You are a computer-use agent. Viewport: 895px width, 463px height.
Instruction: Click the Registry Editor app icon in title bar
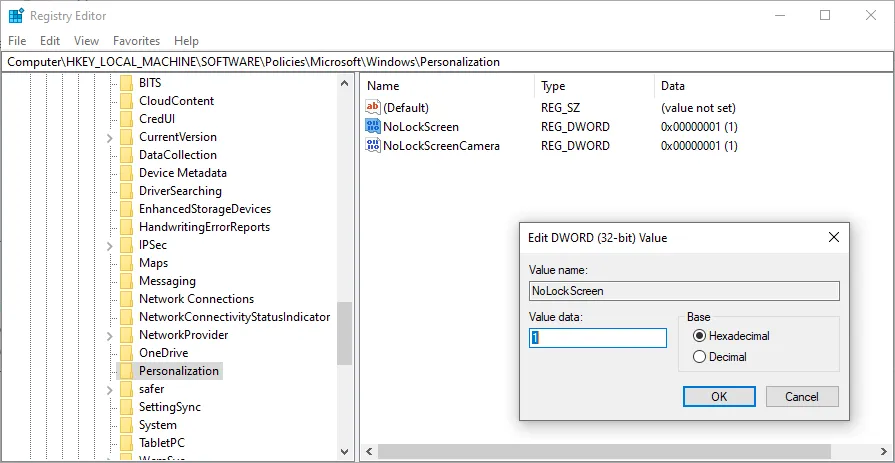[x=16, y=15]
